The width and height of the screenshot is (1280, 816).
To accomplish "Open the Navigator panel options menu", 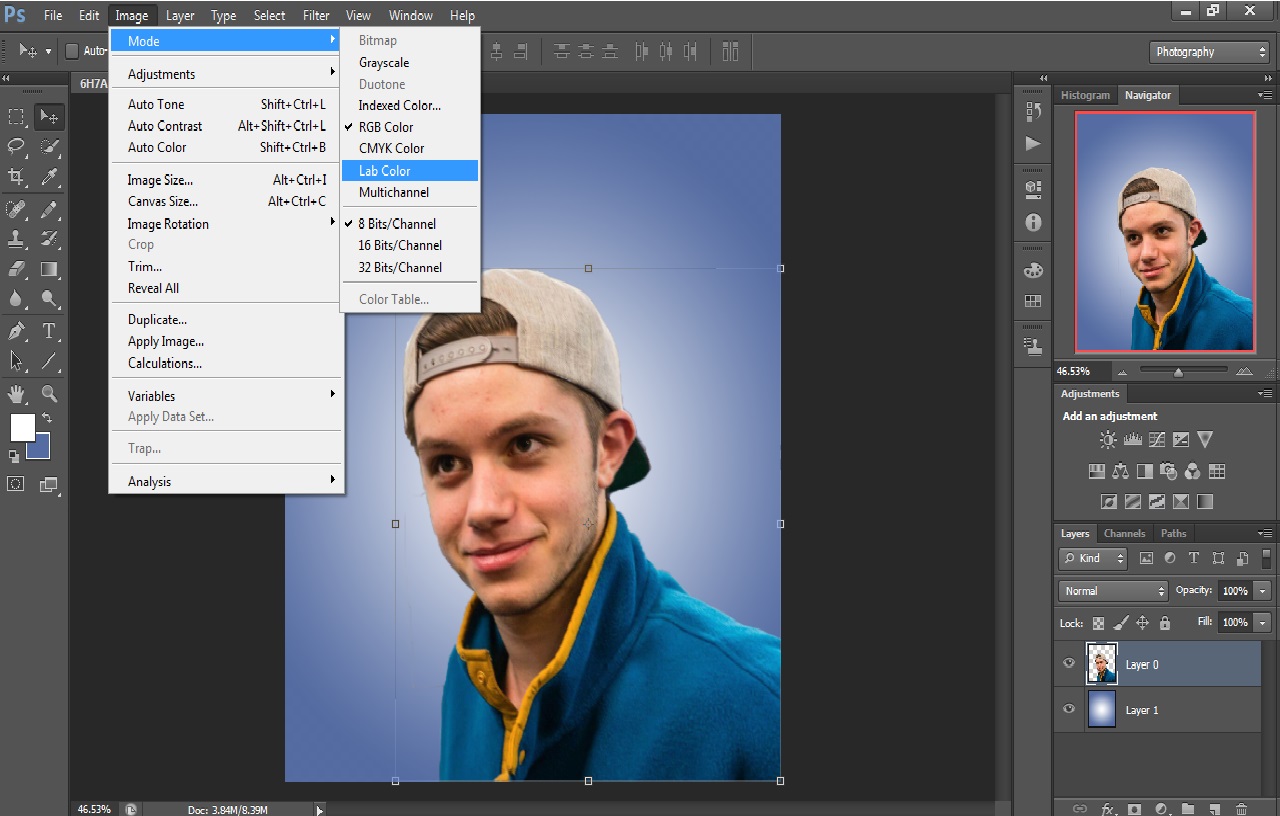I will (1266, 95).
